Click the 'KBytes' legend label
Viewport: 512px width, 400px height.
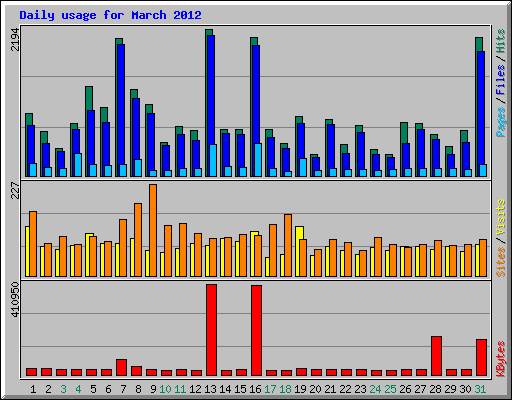[x=500, y=359]
